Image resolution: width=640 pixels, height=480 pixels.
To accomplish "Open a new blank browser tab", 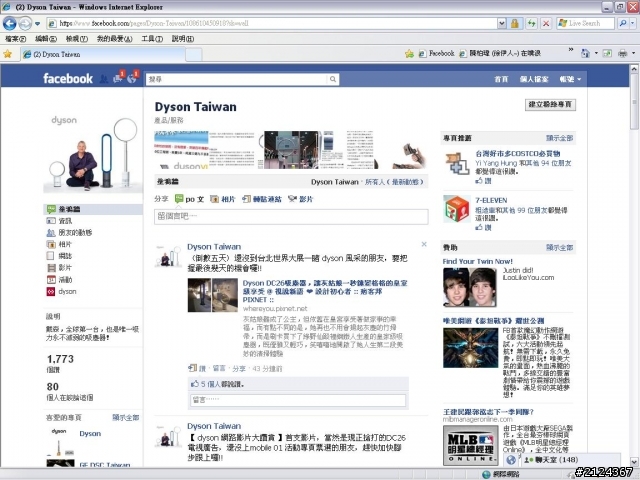I will point(194,55).
